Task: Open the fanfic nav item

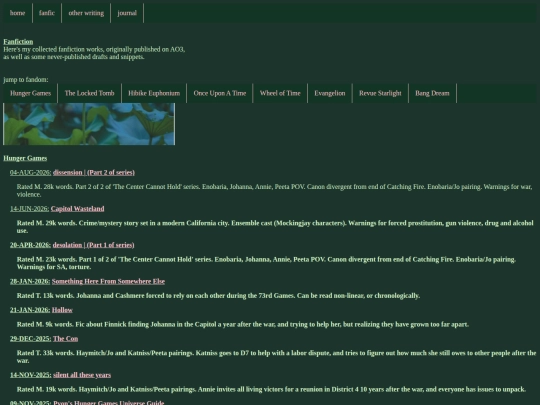Action: pyautogui.click(x=47, y=13)
